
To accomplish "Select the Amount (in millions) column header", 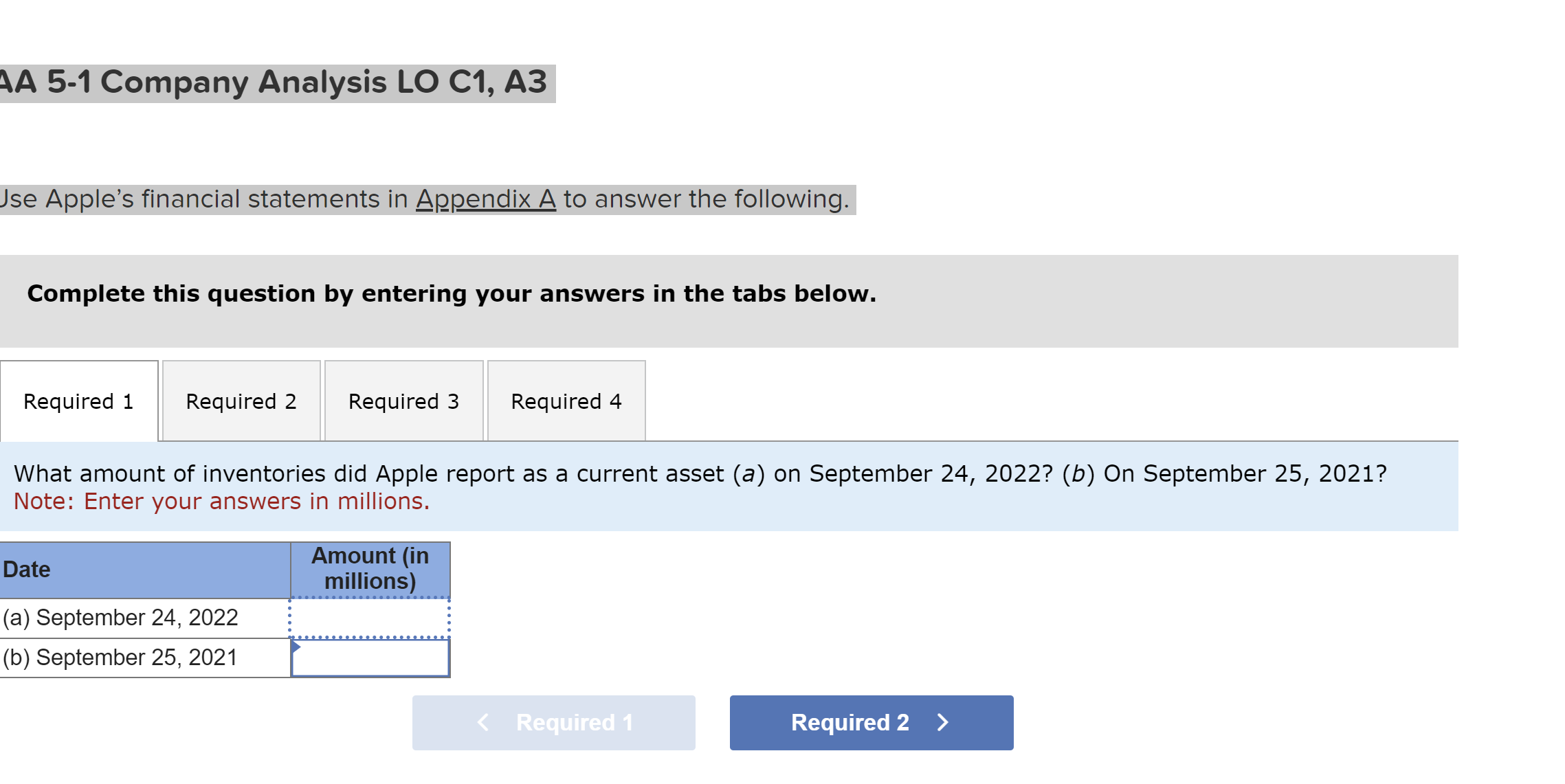I will coord(370,568).
